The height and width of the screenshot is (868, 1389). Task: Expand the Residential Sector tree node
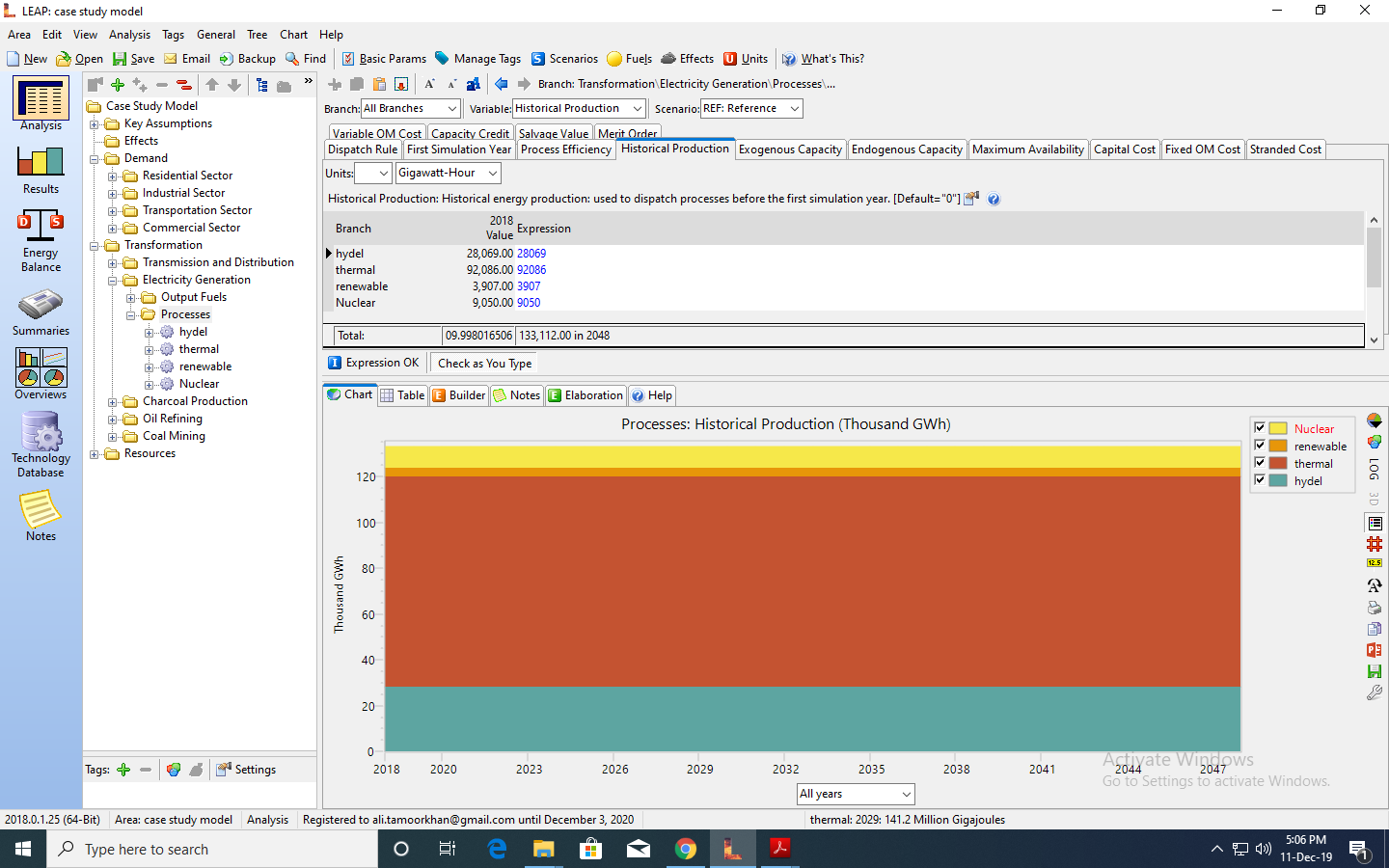point(113,176)
